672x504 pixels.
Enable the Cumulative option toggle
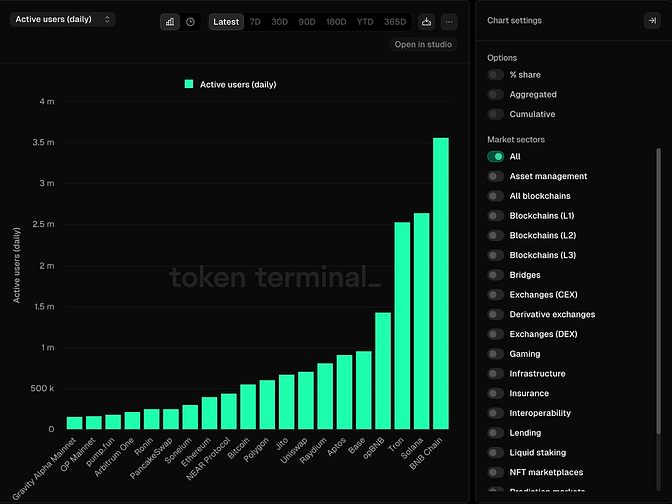[x=495, y=114]
